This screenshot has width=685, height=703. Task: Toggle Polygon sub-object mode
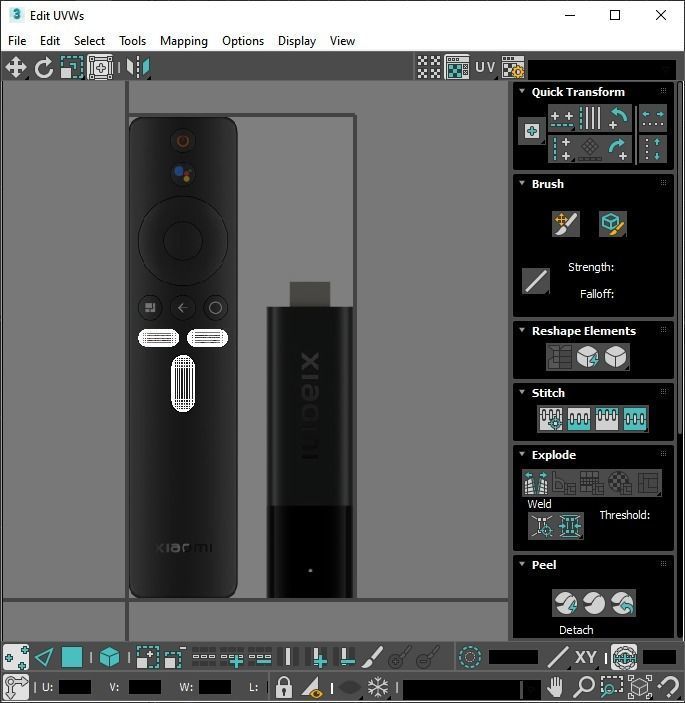click(72, 658)
